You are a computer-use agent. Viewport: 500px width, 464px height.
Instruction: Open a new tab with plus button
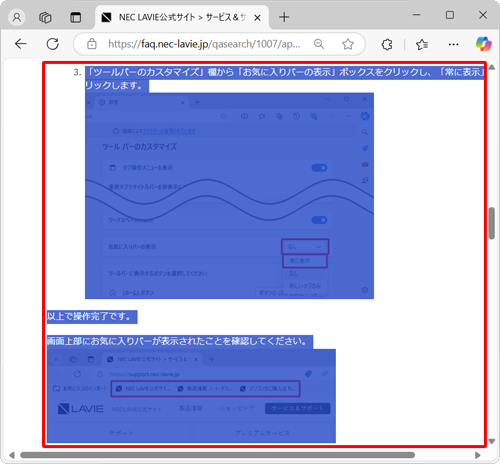(x=284, y=17)
